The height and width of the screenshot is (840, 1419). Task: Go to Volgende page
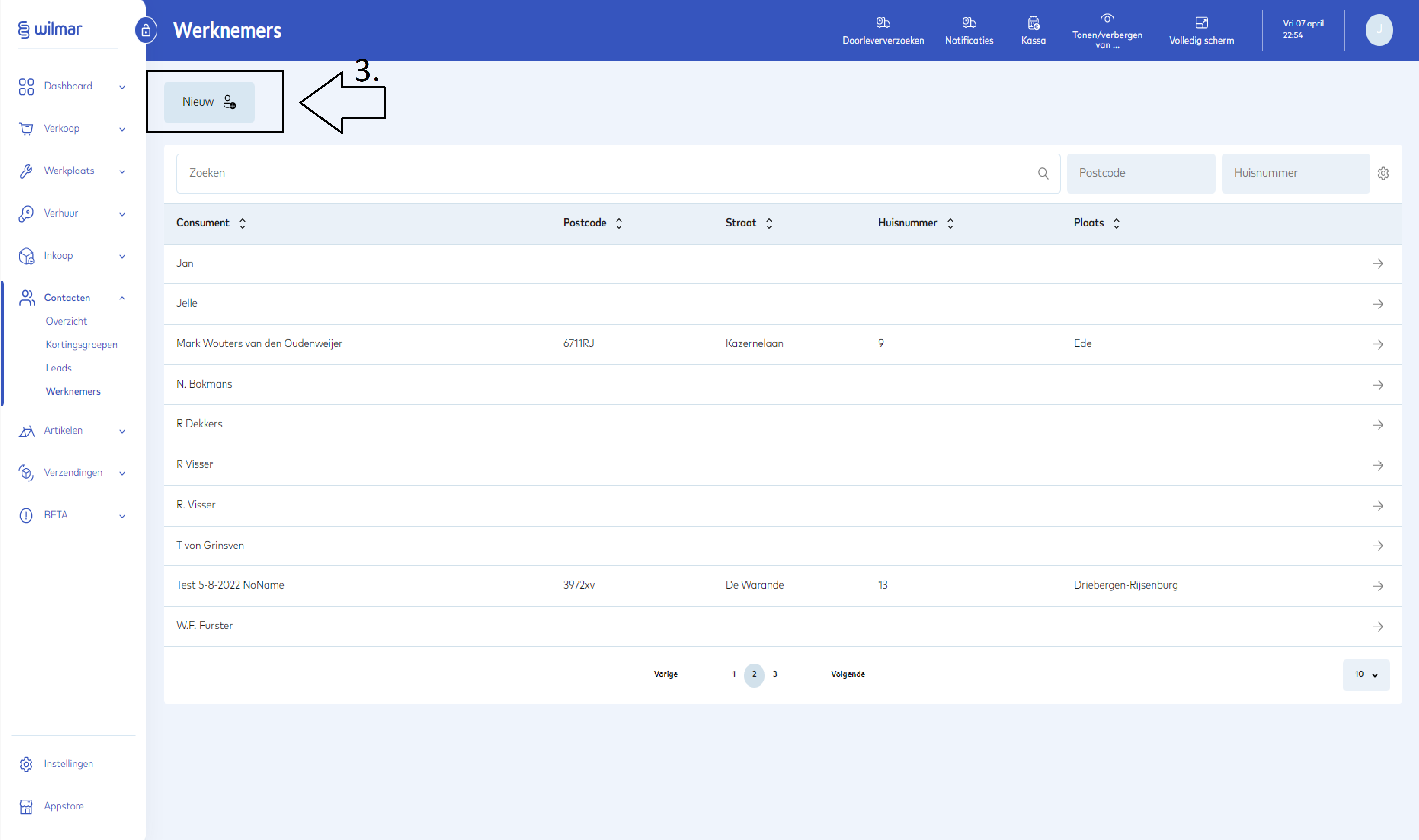pos(847,674)
